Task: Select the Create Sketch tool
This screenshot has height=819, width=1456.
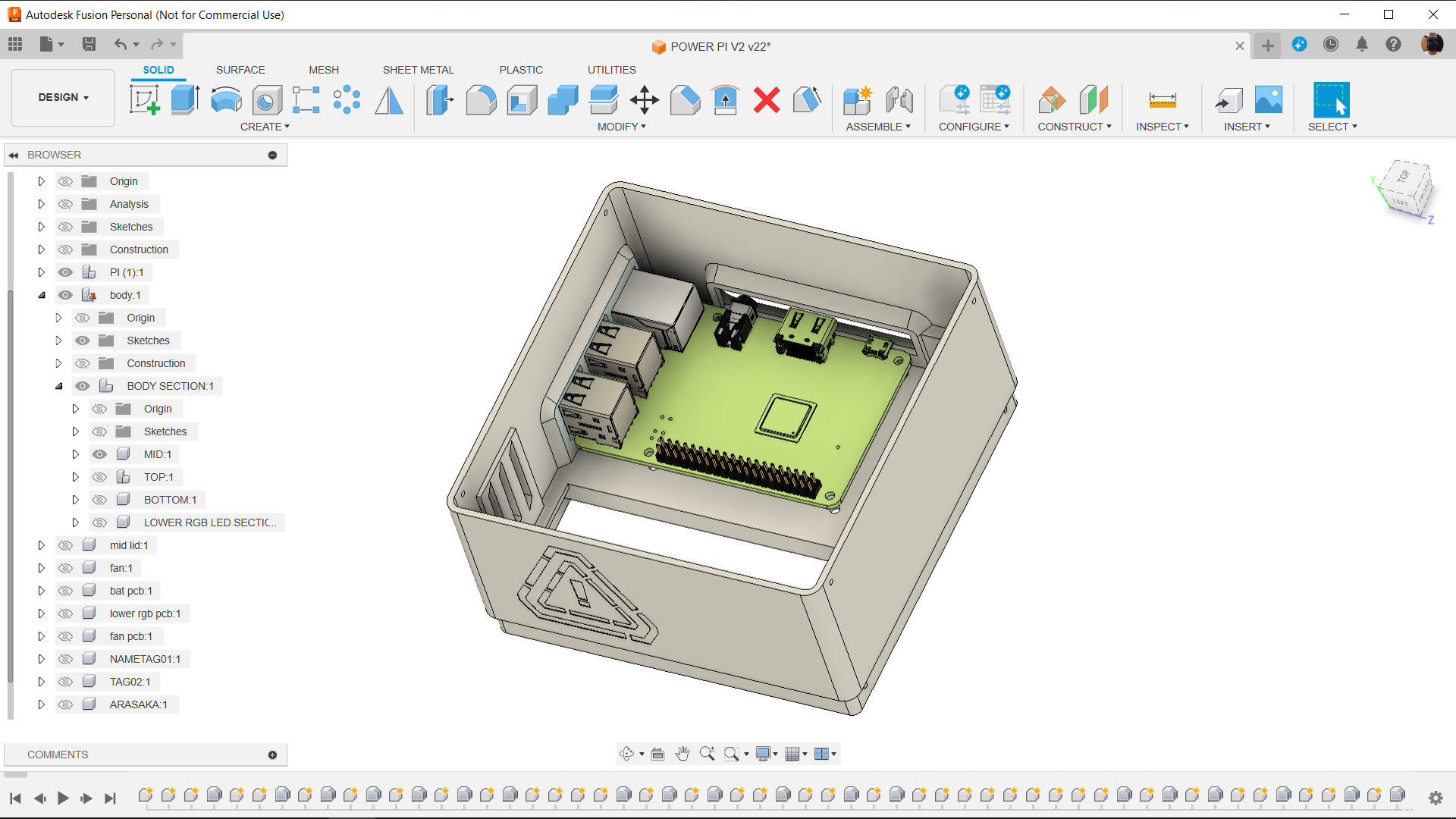Action: [x=145, y=99]
